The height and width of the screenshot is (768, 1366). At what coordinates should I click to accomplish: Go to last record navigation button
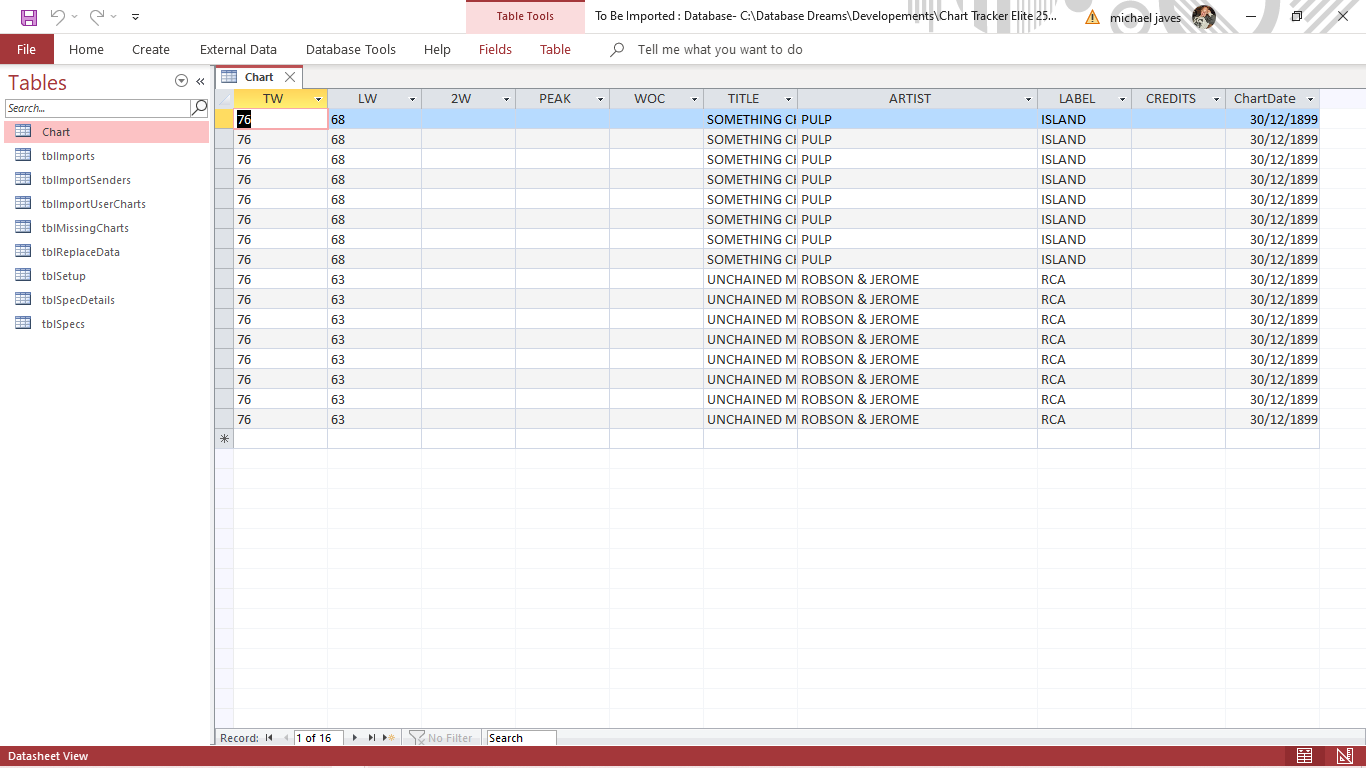[x=372, y=738]
